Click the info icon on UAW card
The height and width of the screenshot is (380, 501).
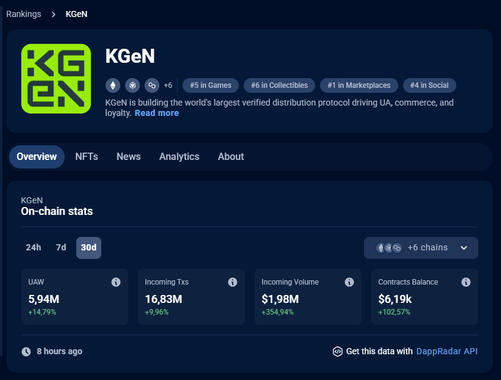(116, 282)
